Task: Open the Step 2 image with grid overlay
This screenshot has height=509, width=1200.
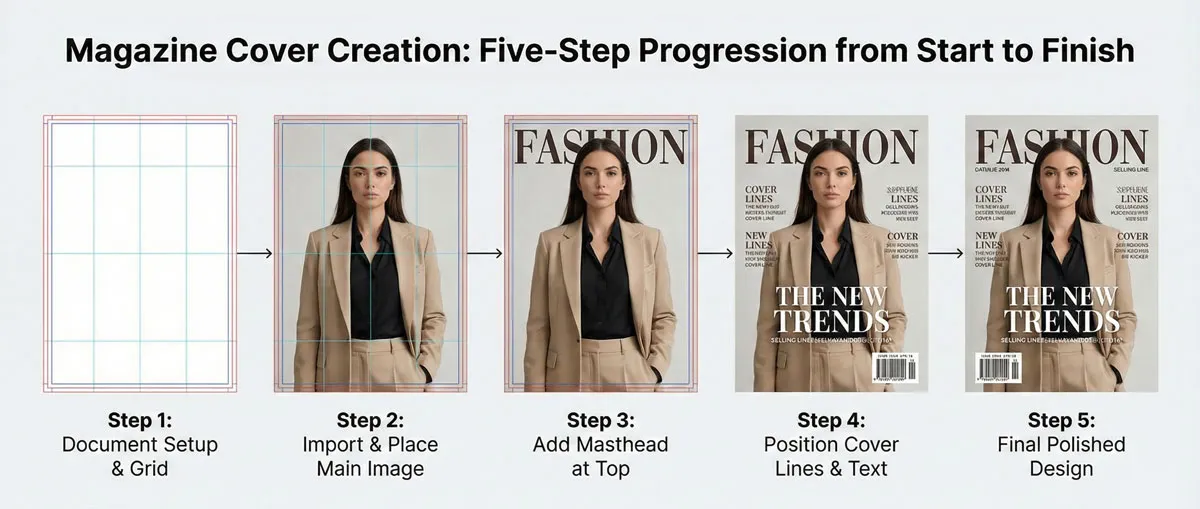Action: point(370,253)
